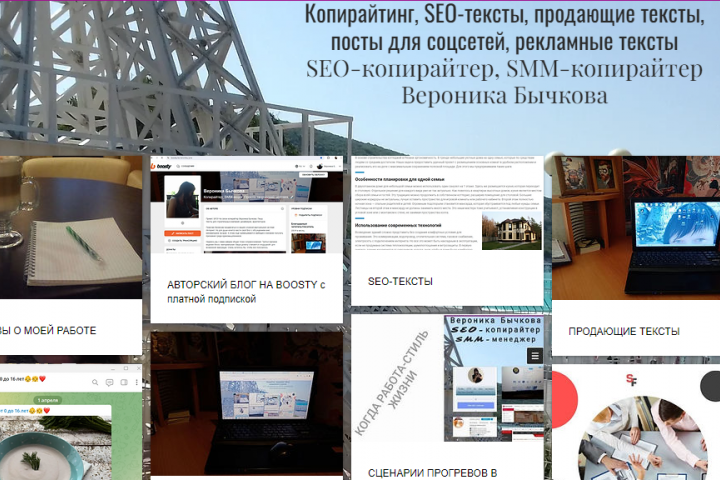Click the Boosty logo in the blog screenshot
720x480 pixels.
161,166
